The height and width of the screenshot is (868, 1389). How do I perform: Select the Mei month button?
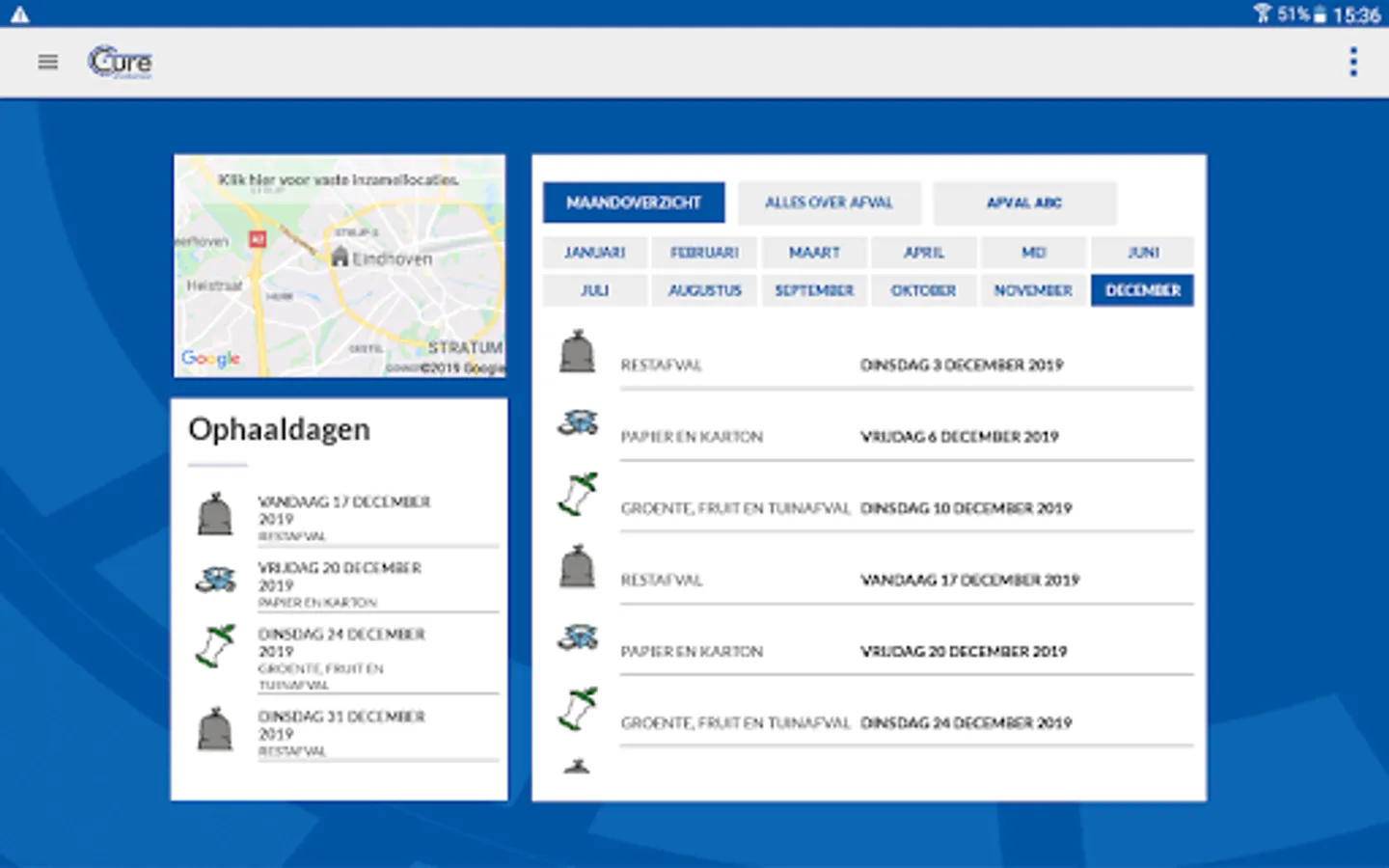point(1033,253)
